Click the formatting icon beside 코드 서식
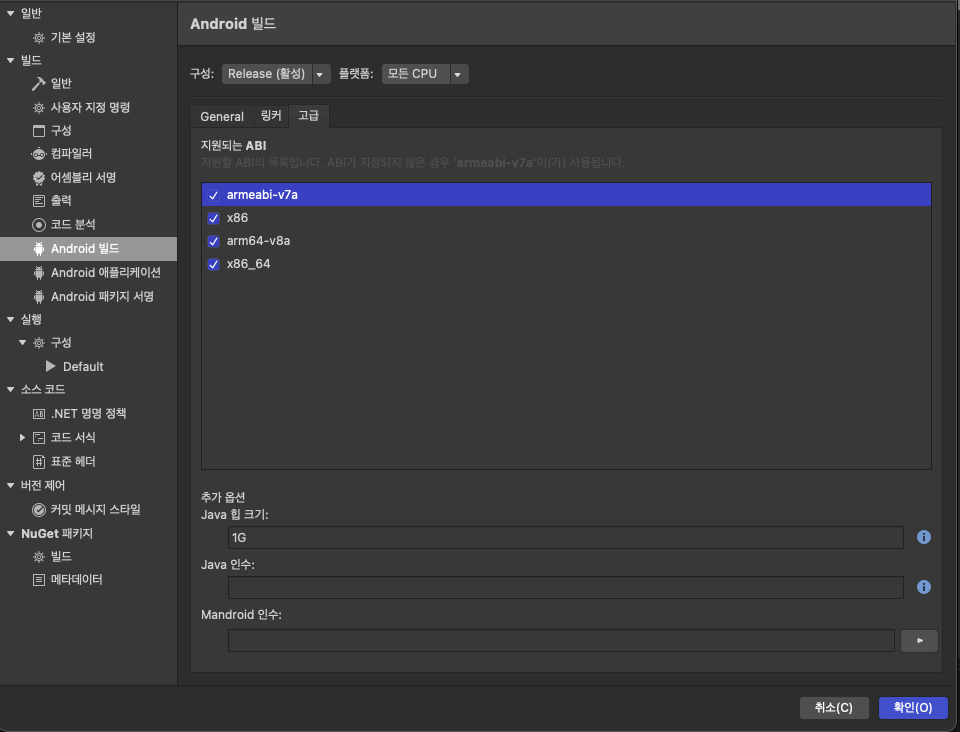This screenshot has width=960, height=732. pyautogui.click(x=39, y=438)
